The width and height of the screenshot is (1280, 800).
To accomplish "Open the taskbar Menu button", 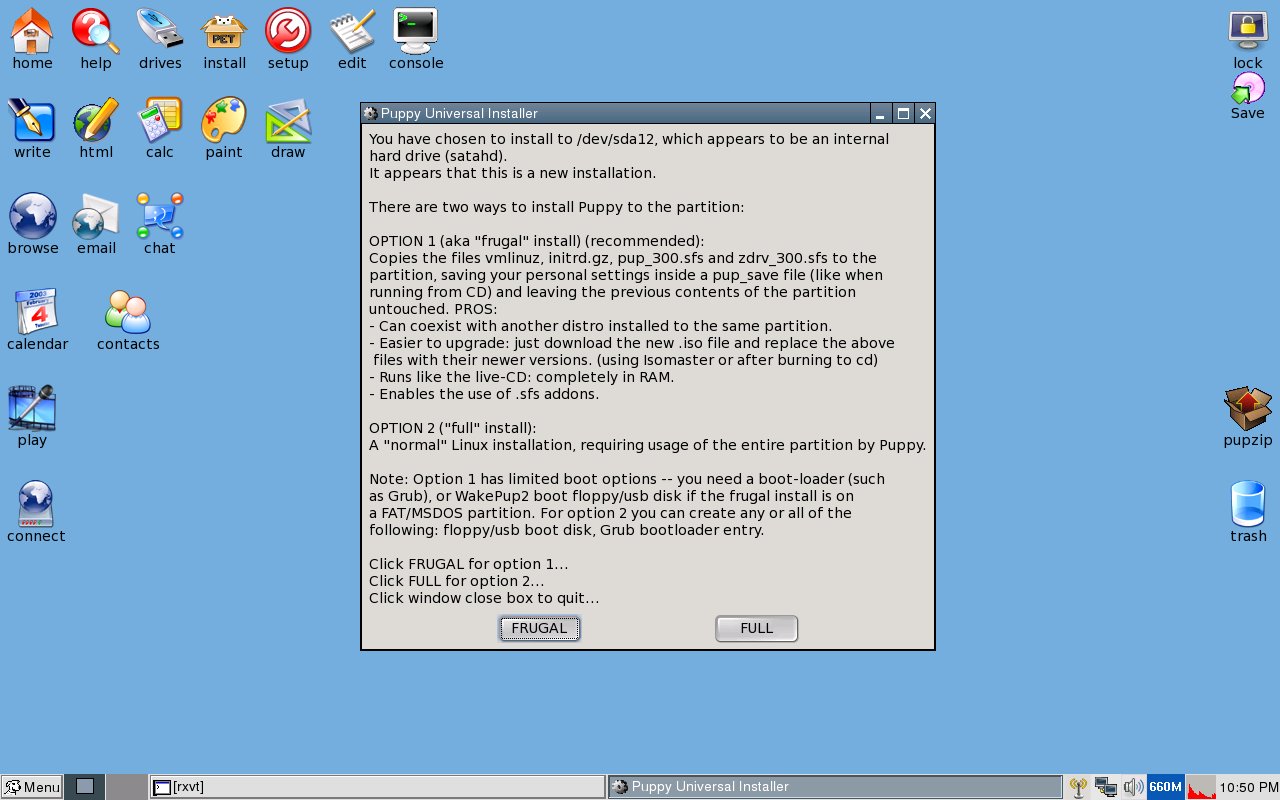I will (32, 787).
